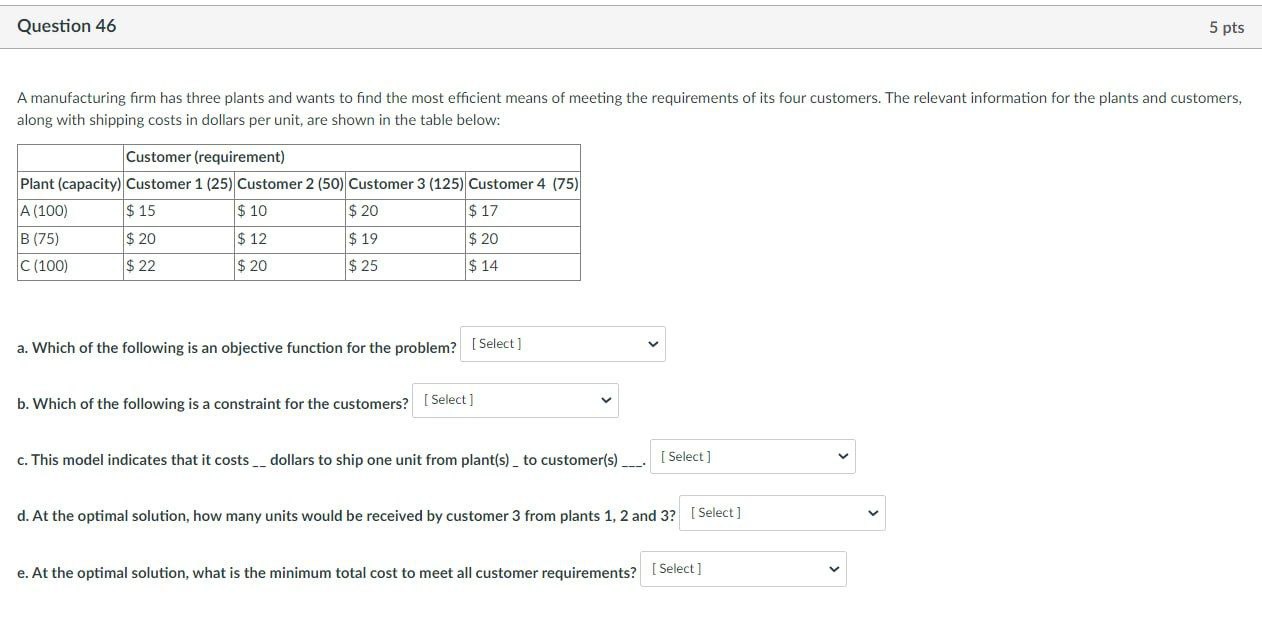Click the Customer (requirement) header cell

(352, 158)
